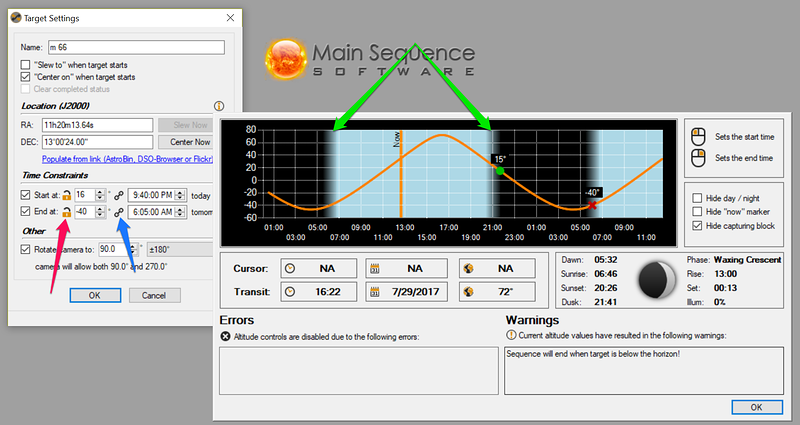
Task: Click the Name field containing m 66
Action: click(x=136, y=47)
